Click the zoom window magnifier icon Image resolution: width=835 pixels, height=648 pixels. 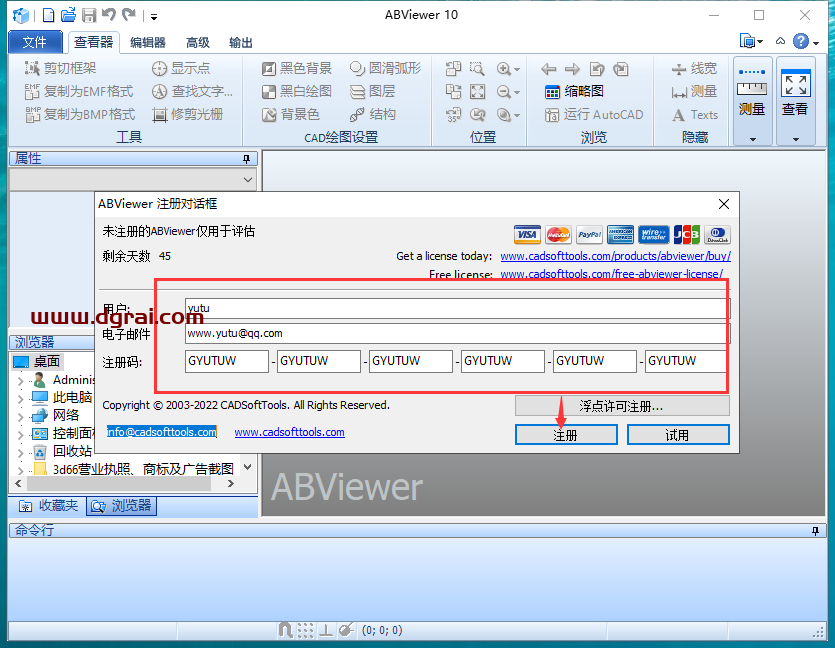pyautogui.click(x=477, y=69)
